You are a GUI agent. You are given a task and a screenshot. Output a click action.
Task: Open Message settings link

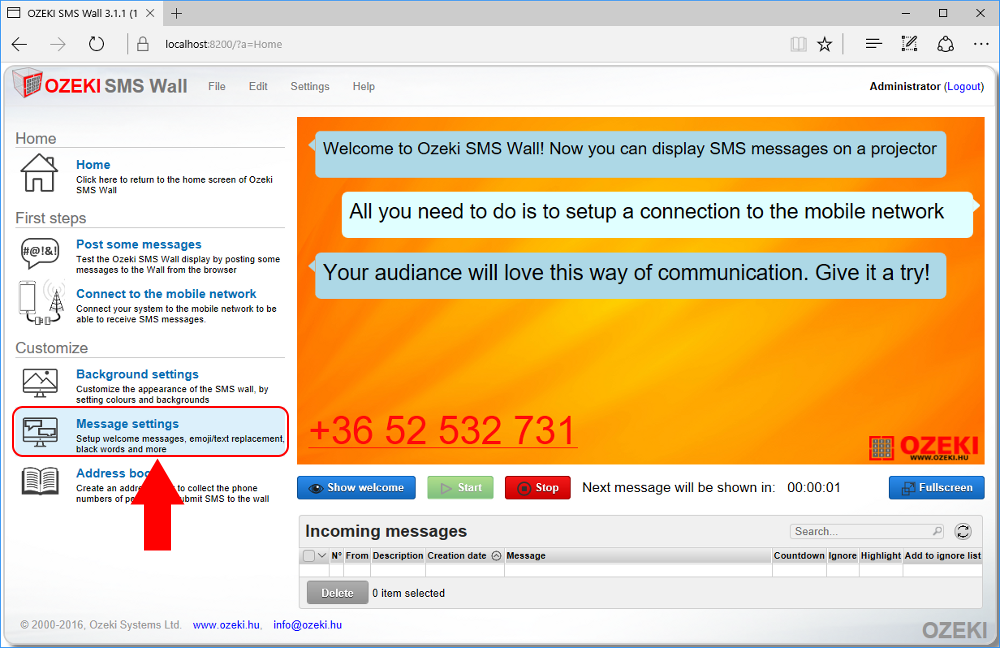coord(128,423)
